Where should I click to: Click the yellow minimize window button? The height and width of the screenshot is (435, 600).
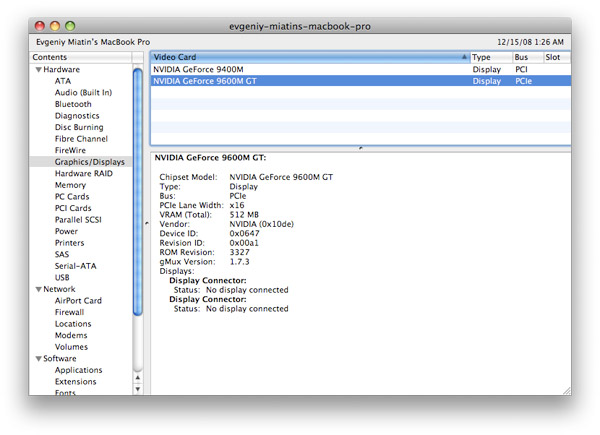point(56,24)
